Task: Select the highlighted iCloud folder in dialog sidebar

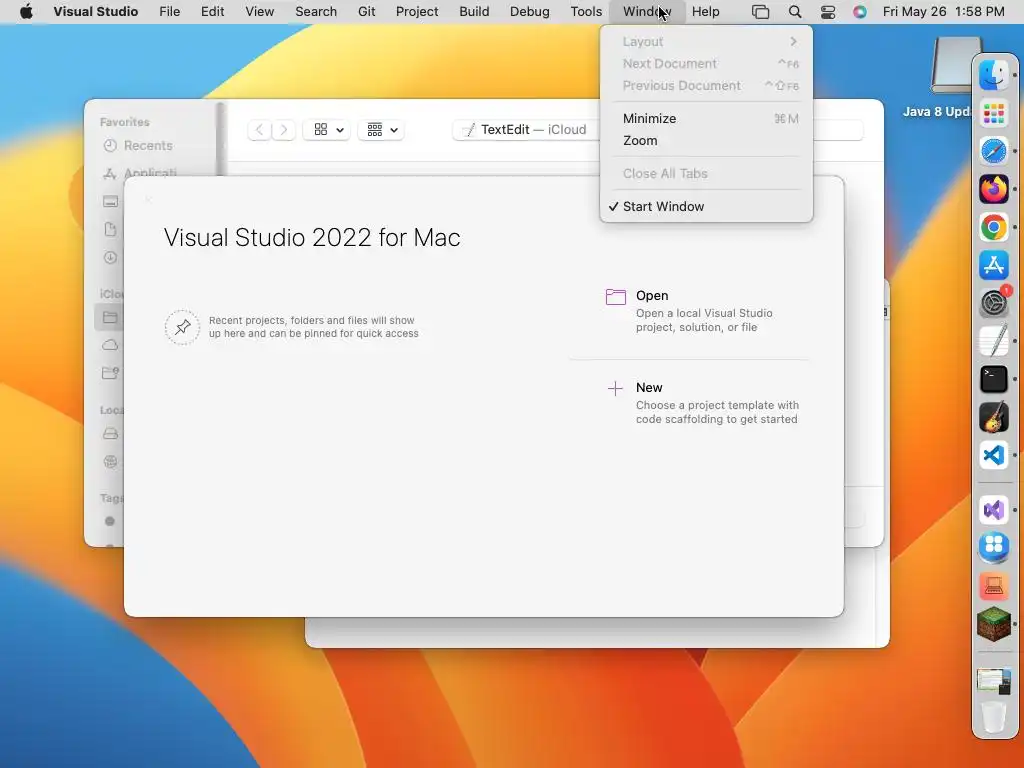Action: (110, 317)
